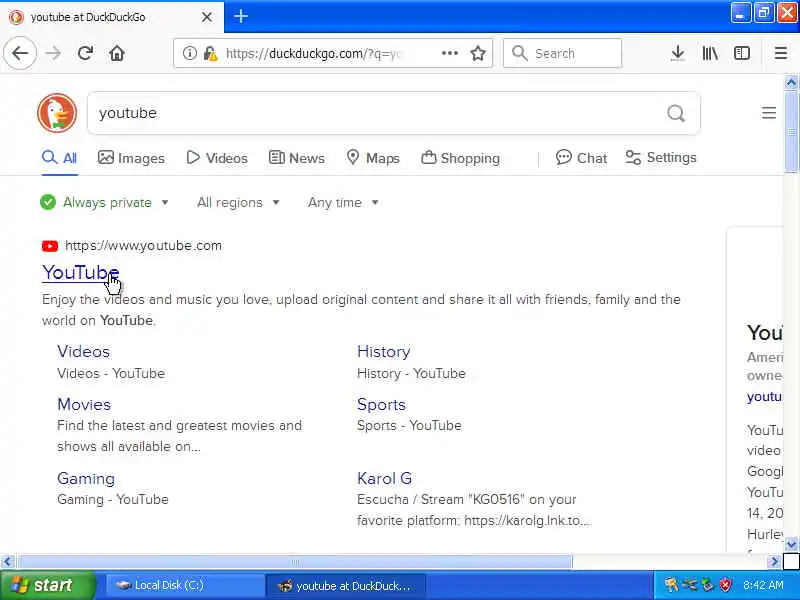The height and width of the screenshot is (600, 800).
Task: Bookmark this page with the star
Action: pos(478,53)
